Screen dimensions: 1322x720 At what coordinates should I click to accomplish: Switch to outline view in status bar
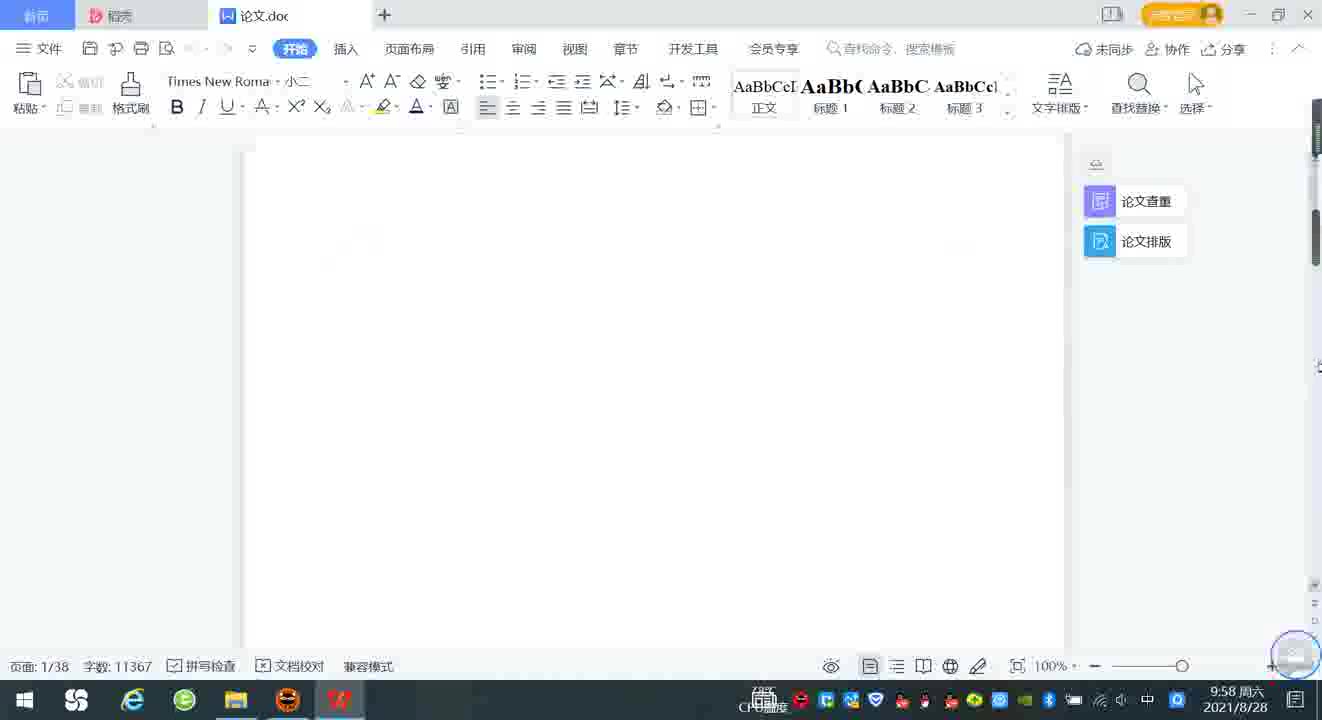coord(897,666)
